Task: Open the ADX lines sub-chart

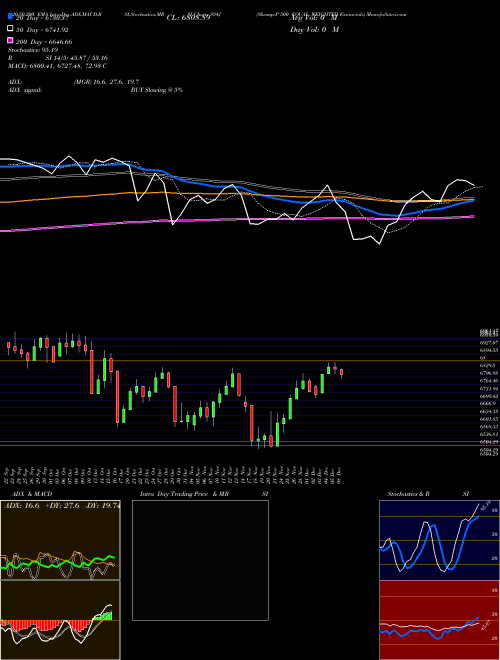Action: (60, 540)
